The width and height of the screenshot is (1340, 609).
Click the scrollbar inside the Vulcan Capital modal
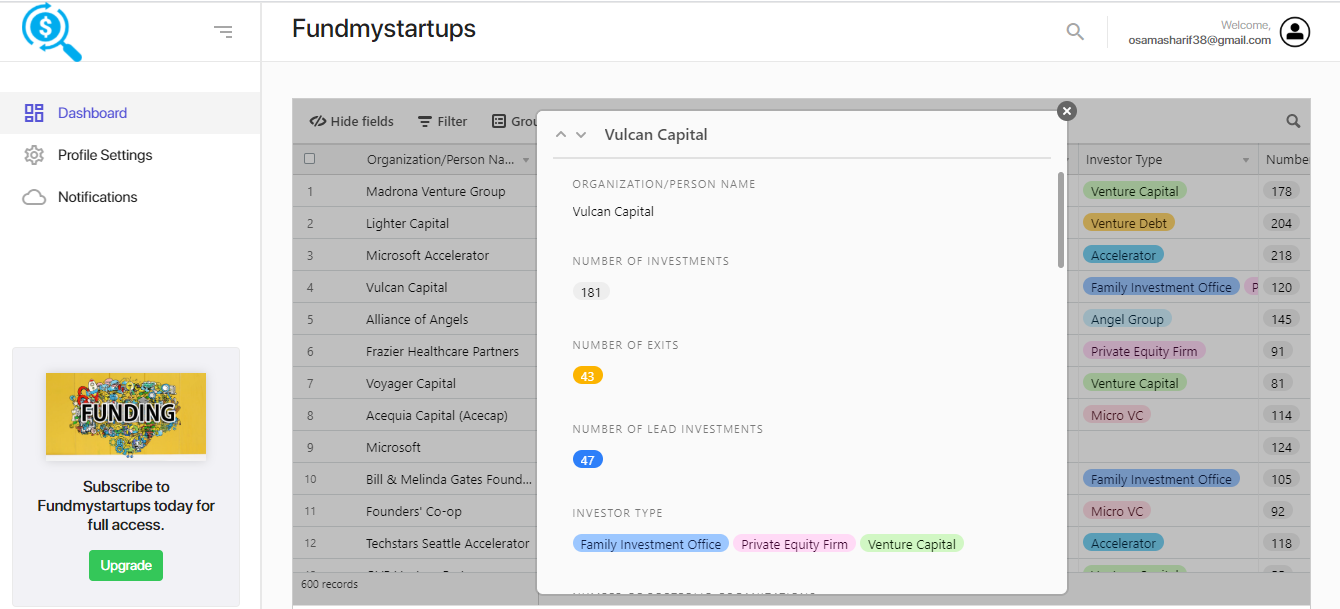pyautogui.click(x=1060, y=220)
